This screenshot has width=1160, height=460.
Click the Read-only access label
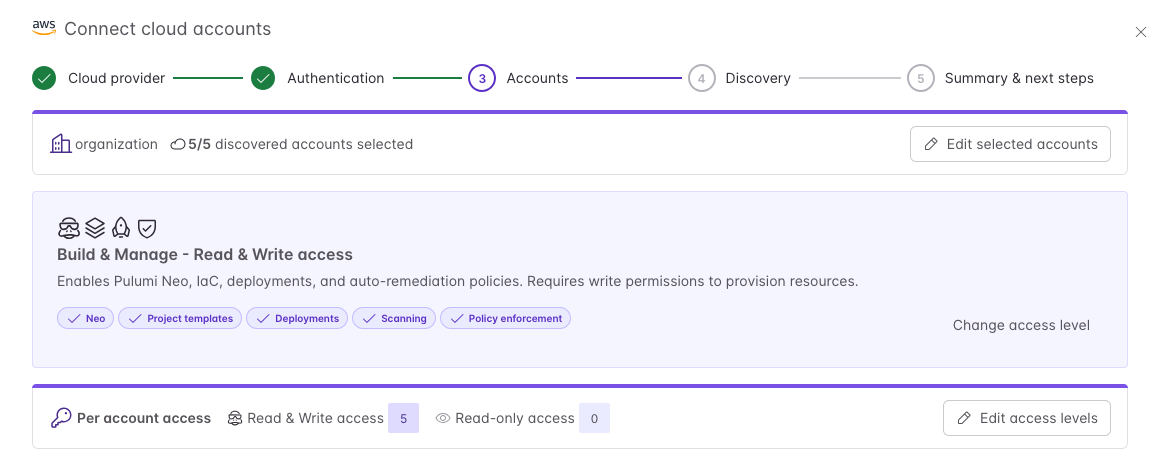coord(515,419)
